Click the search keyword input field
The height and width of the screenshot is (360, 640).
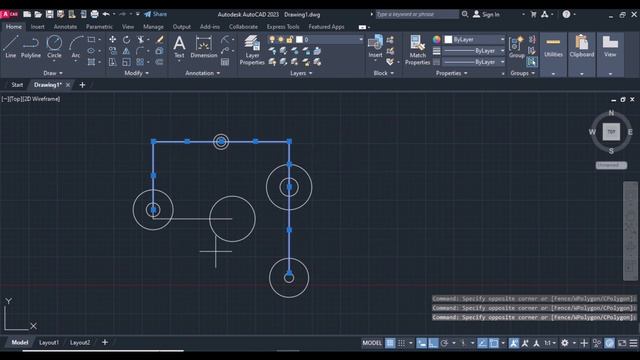pyautogui.click(x=417, y=14)
